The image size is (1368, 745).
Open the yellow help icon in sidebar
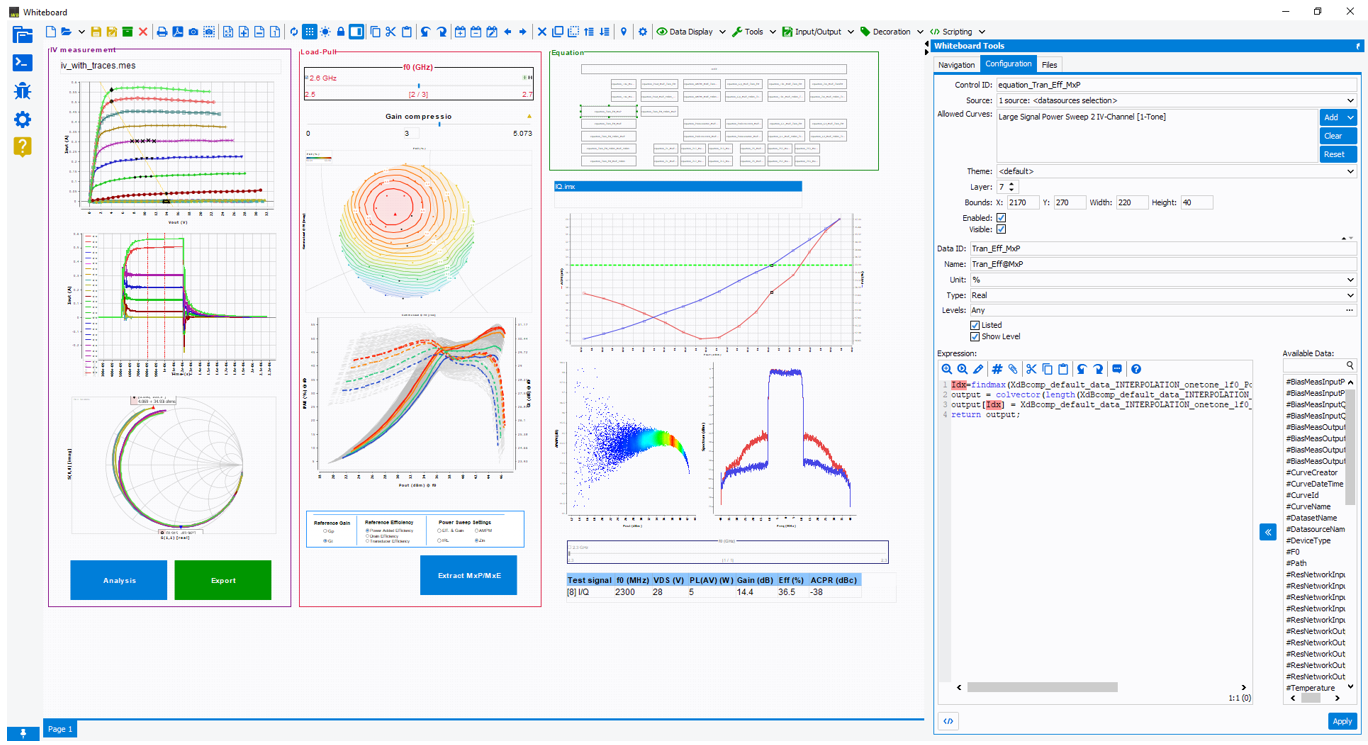(22, 146)
